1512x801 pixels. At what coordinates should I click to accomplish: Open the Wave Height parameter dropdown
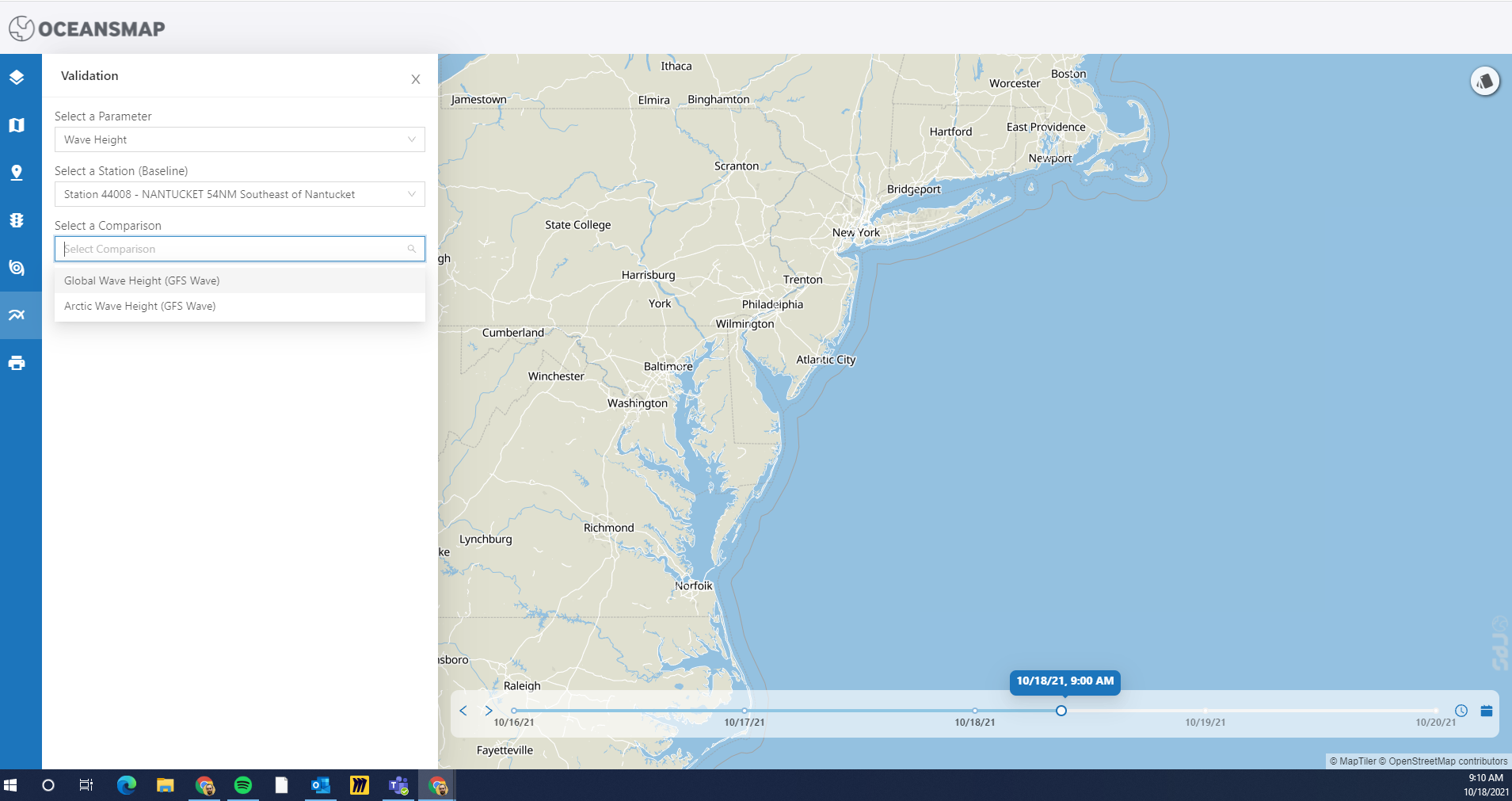pyautogui.click(x=238, y=139)
